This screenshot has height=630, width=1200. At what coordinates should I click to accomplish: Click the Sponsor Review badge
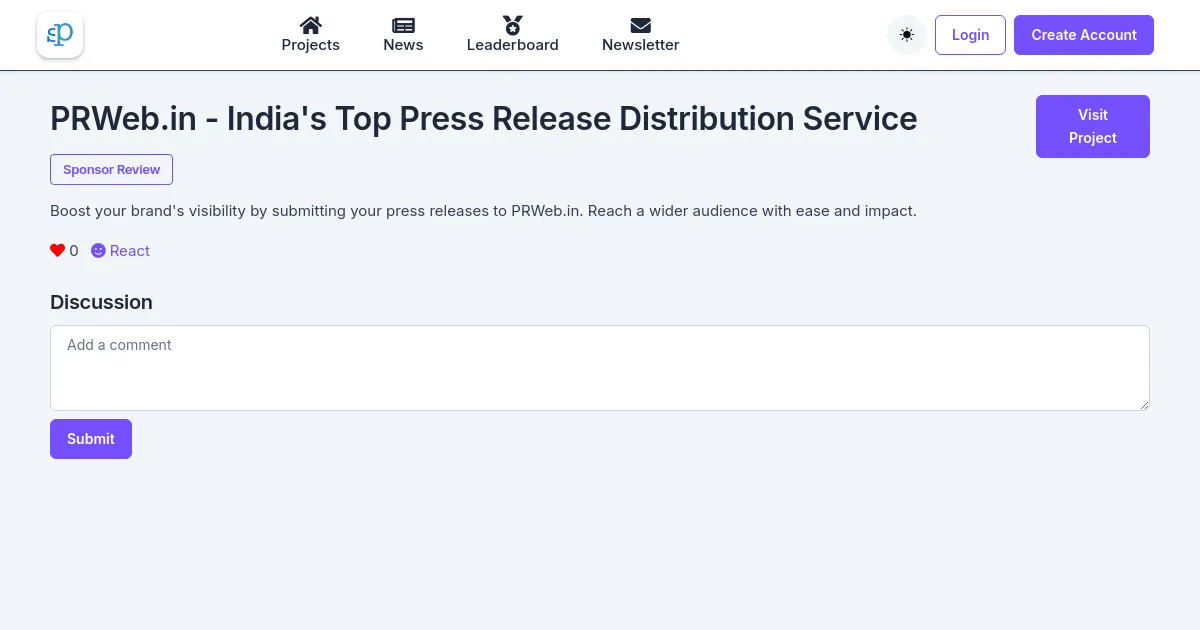click(111, 170)
